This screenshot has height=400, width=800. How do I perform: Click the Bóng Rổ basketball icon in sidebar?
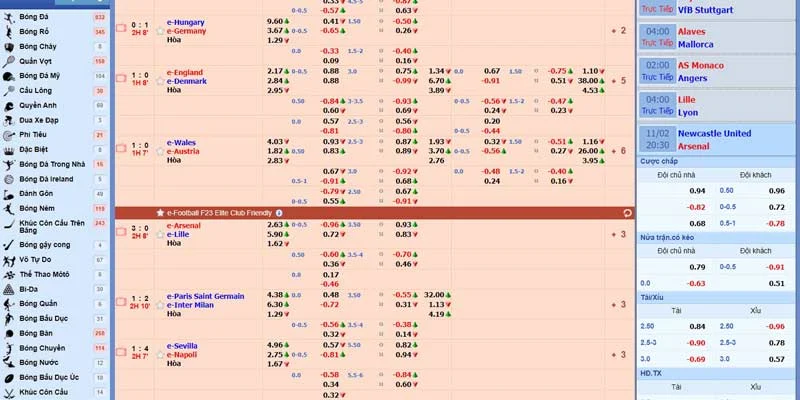pyautogui.click(x=8, y=32)
